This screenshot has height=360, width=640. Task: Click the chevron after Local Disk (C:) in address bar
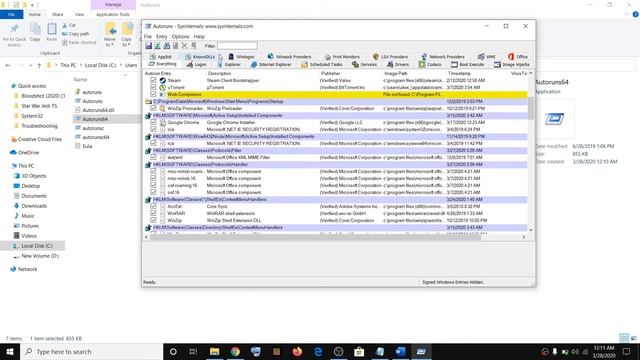coord(121,65)
